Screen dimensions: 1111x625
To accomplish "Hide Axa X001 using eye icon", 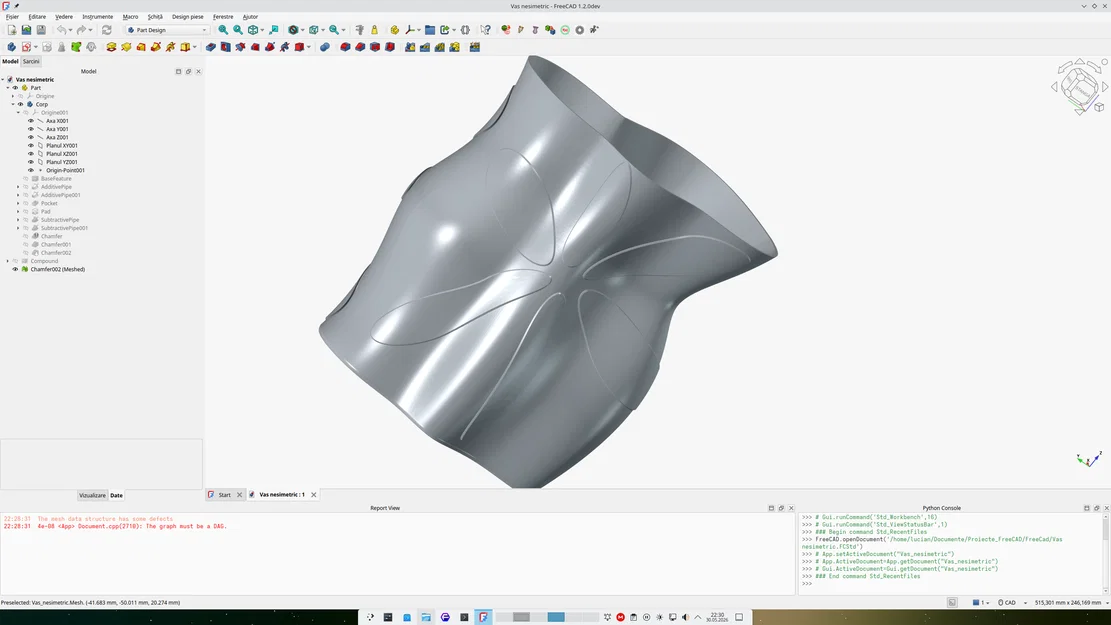I will coord(30,121).
